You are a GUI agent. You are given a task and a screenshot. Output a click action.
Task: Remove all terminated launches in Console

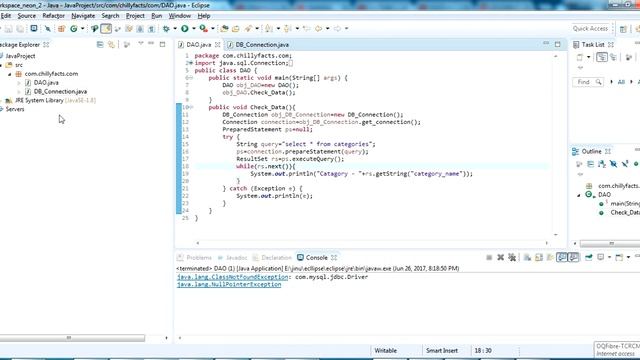(x=512, y=258)
